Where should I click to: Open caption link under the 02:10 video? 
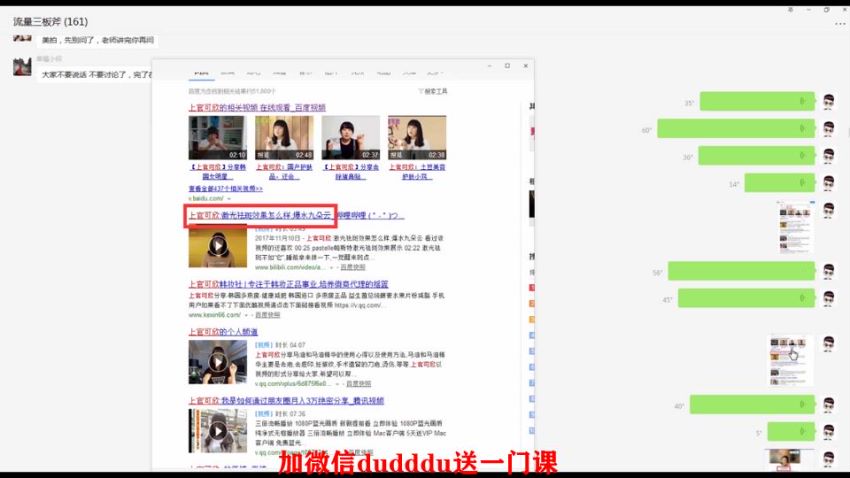(x=217, y=172)
